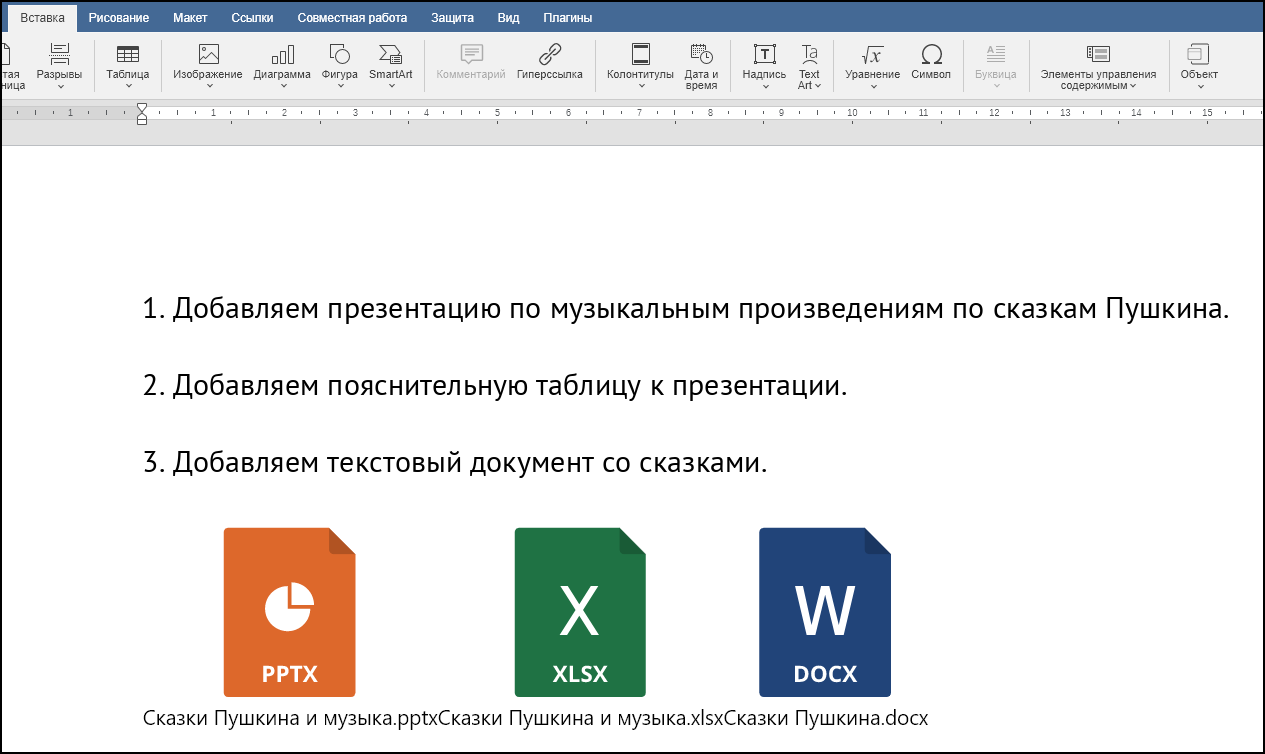Expand the Колонтитулы dropdown arrow
The height and width of the screenshot is (754, 1265).
(x=641, y=86)
